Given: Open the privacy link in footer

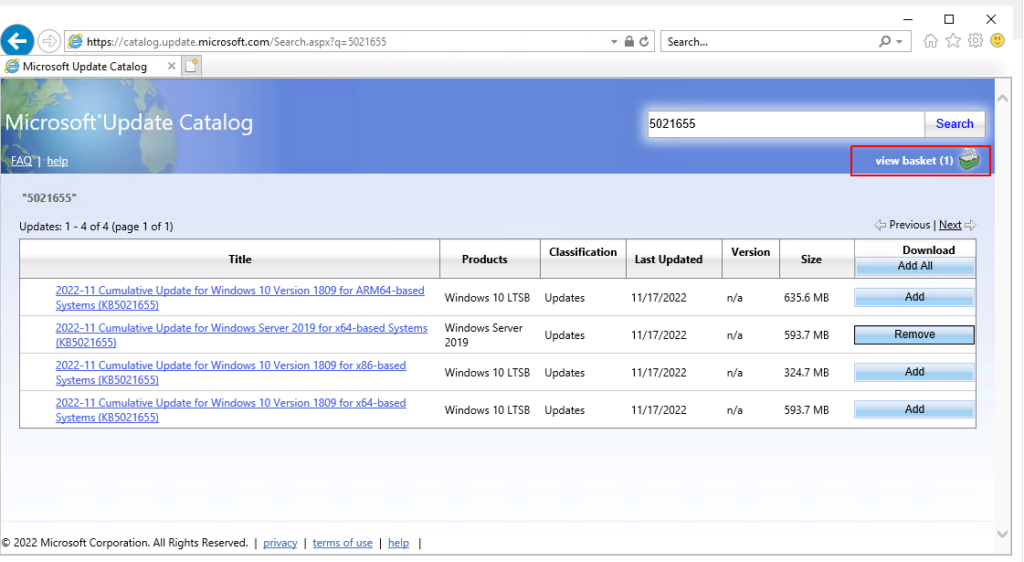Looking at the screenshot, I should (280, 542).
